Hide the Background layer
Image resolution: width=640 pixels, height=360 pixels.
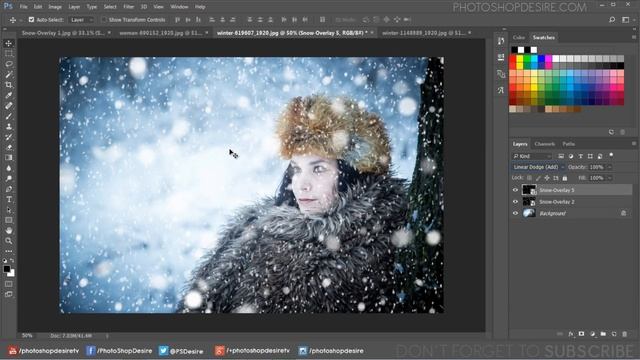coord(515,213)
